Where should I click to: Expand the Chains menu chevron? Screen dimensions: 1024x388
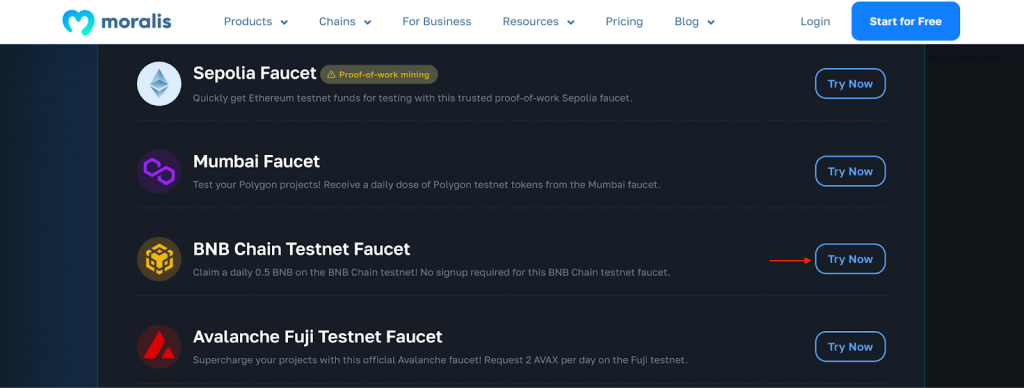(x=368, y=22)
